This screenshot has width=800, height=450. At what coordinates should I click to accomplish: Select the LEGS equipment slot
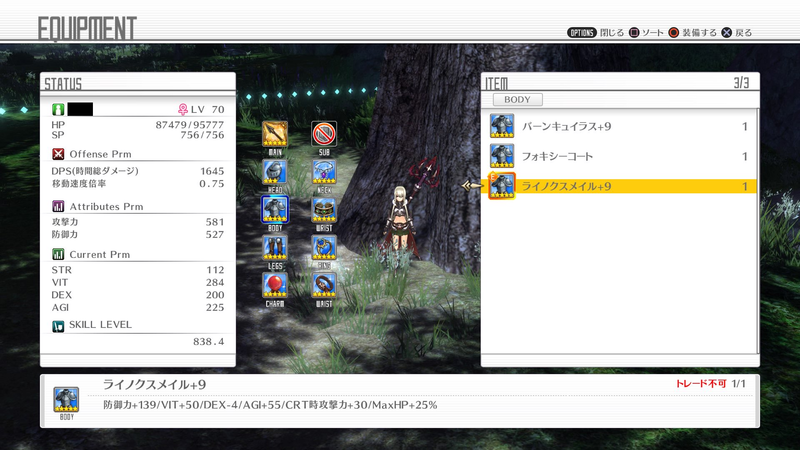point(274,247)
